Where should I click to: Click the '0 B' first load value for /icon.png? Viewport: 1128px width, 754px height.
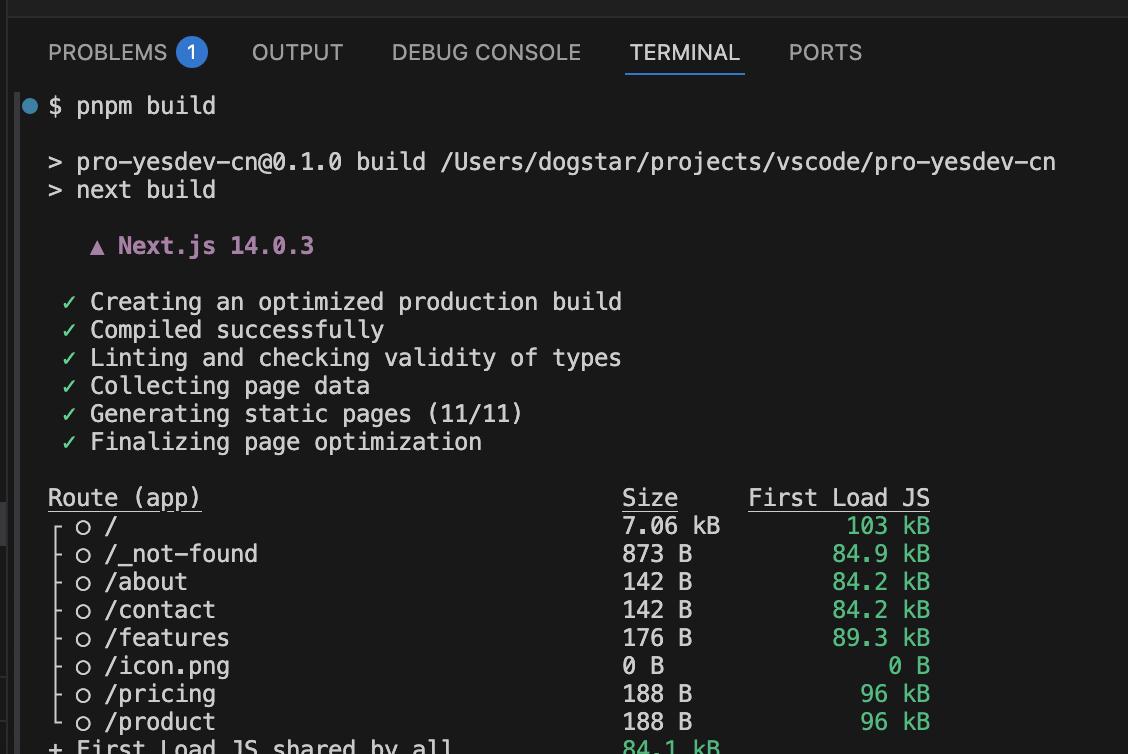tap(909, 666)
